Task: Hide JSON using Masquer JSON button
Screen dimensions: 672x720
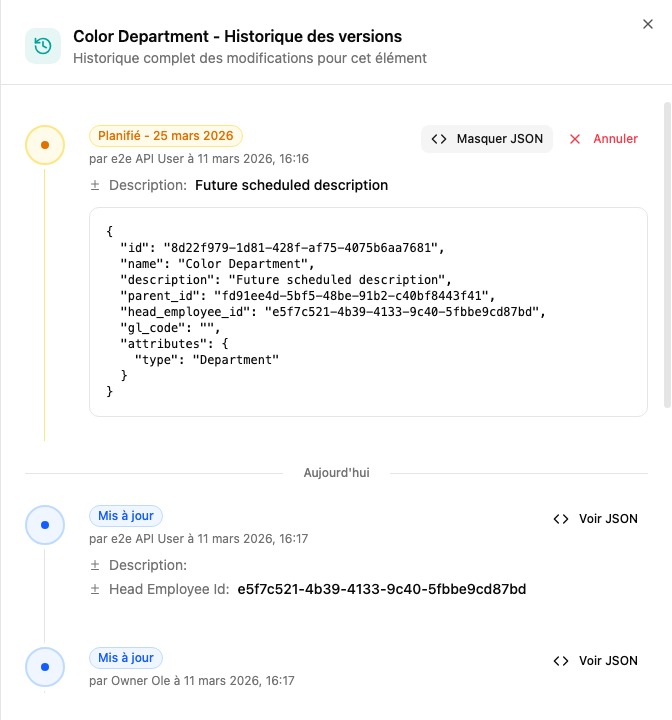Action: [x=487, y=139]
